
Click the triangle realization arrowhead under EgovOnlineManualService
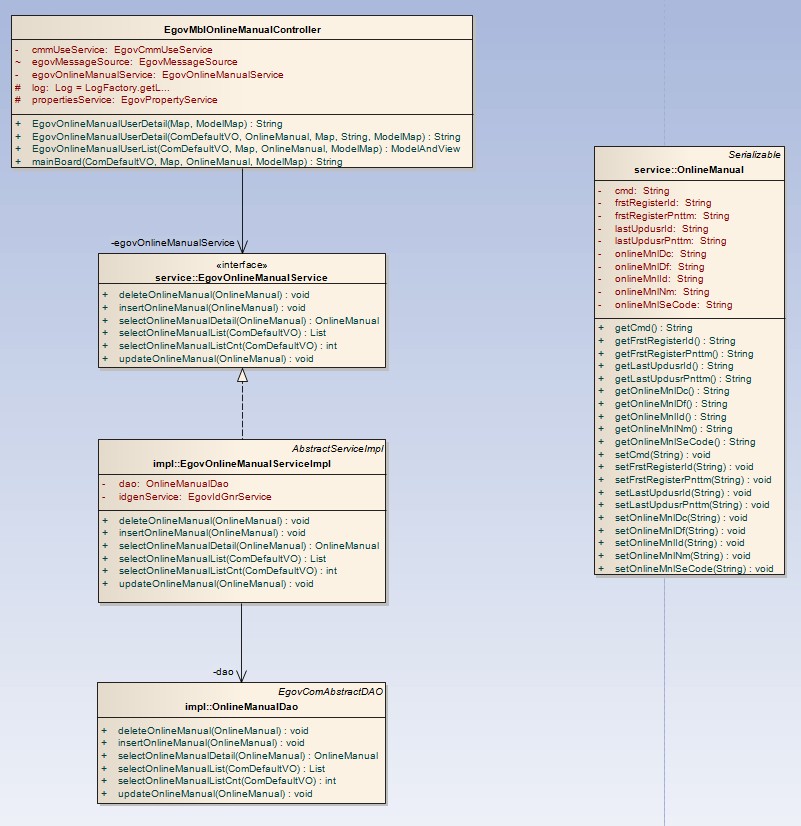click(x=242, y=376)
